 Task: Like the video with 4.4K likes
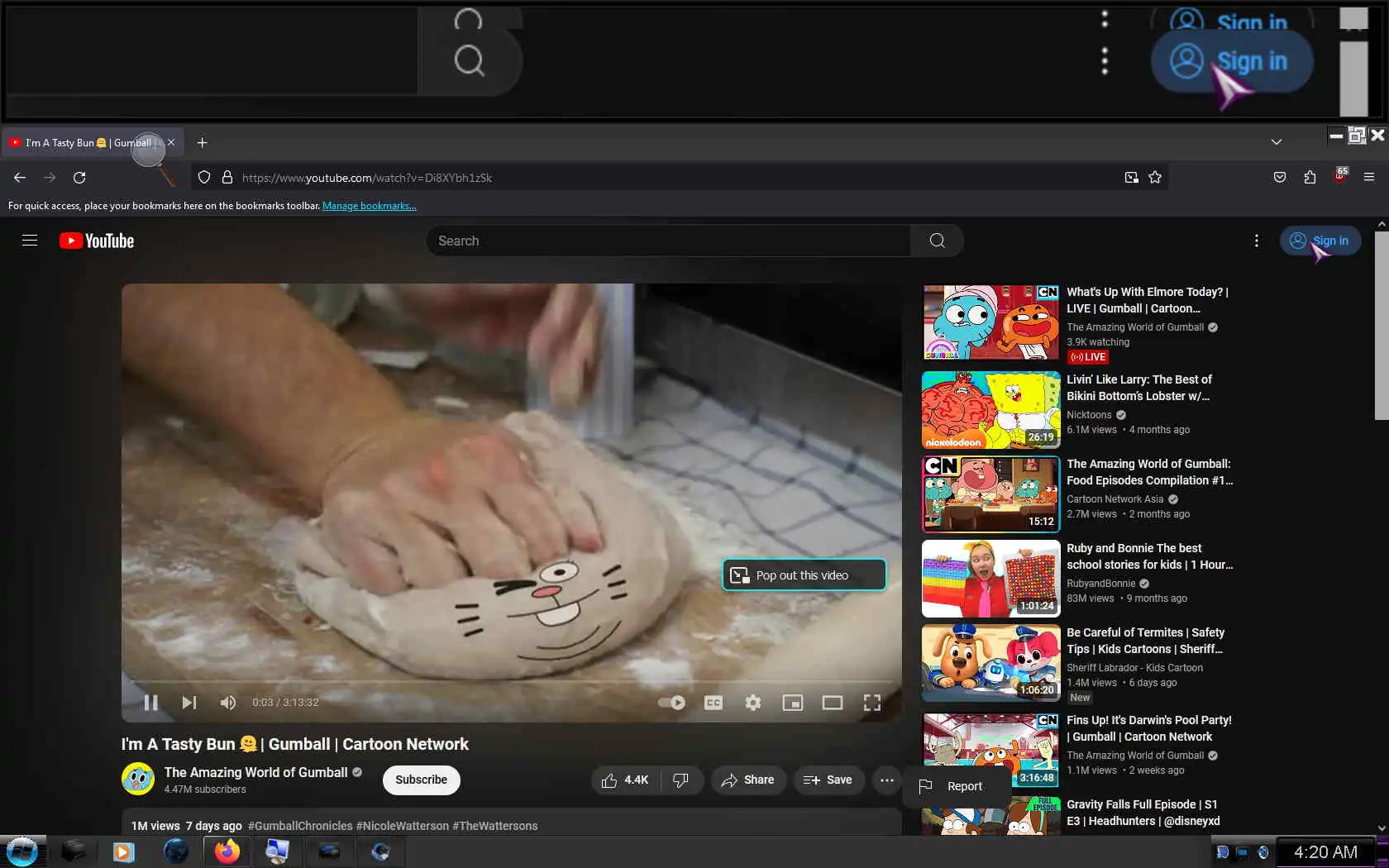pos(625,780)
